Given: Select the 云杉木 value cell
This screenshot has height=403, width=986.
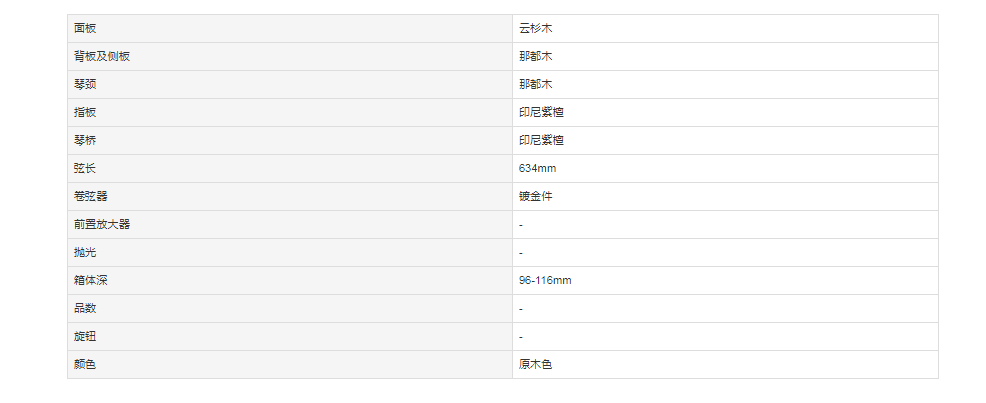Looking at the screenshot, I should (725, 28).
